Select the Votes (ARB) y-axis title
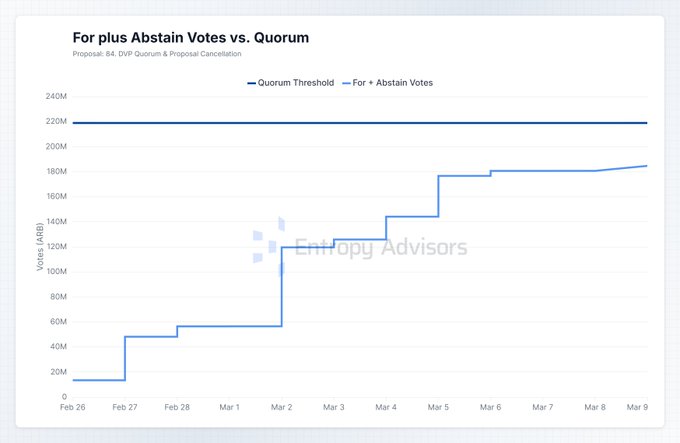Viewport: 680px width, 443px height. (39, 247)
